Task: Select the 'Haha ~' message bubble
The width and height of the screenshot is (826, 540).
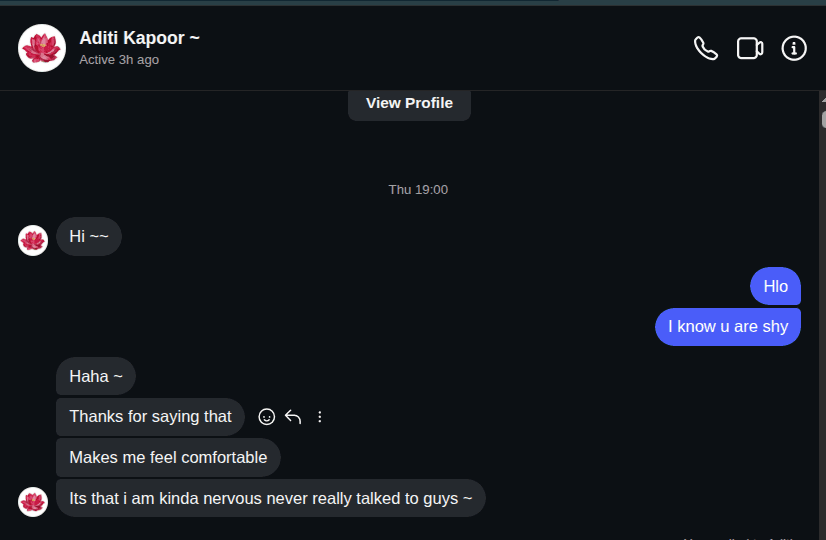Action: (x=95, y=377)
